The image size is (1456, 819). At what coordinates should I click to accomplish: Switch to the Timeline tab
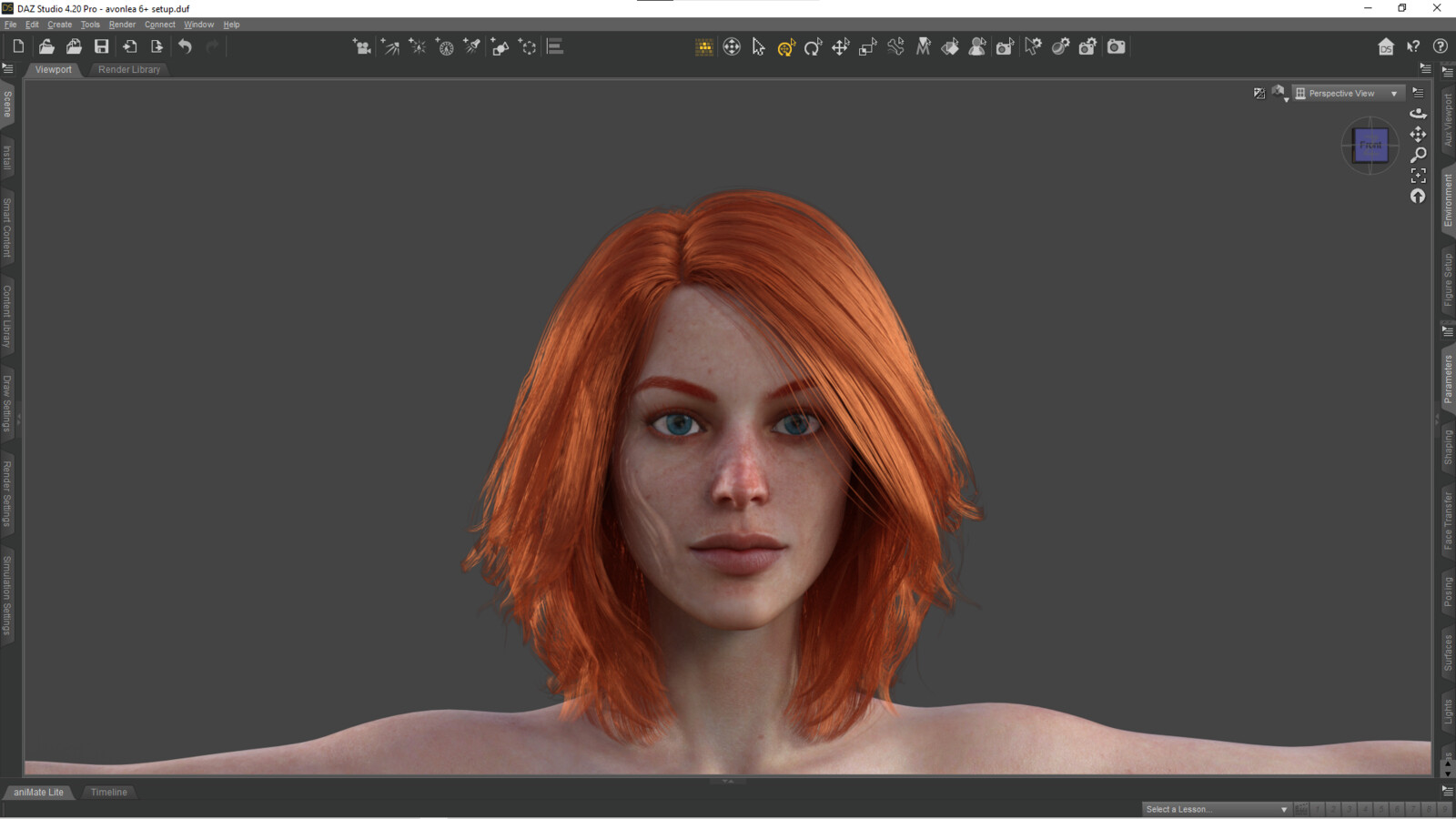(108, 792)
